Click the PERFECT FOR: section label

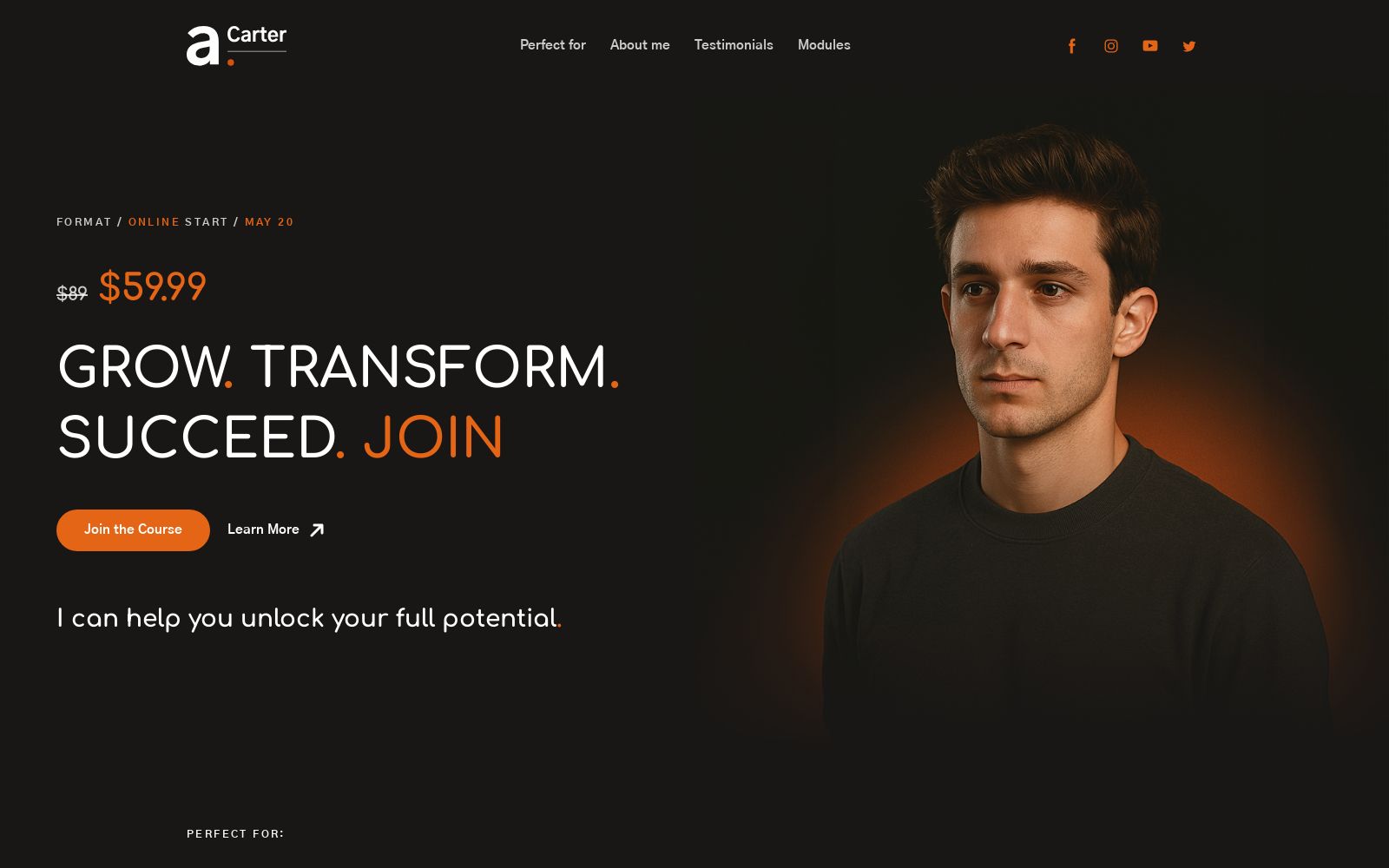pos(235,834)
